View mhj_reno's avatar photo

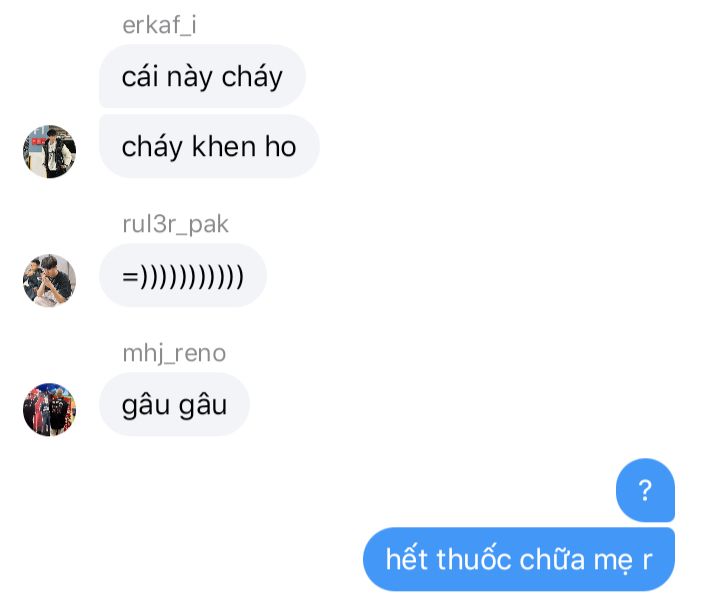tap(49, 409)
